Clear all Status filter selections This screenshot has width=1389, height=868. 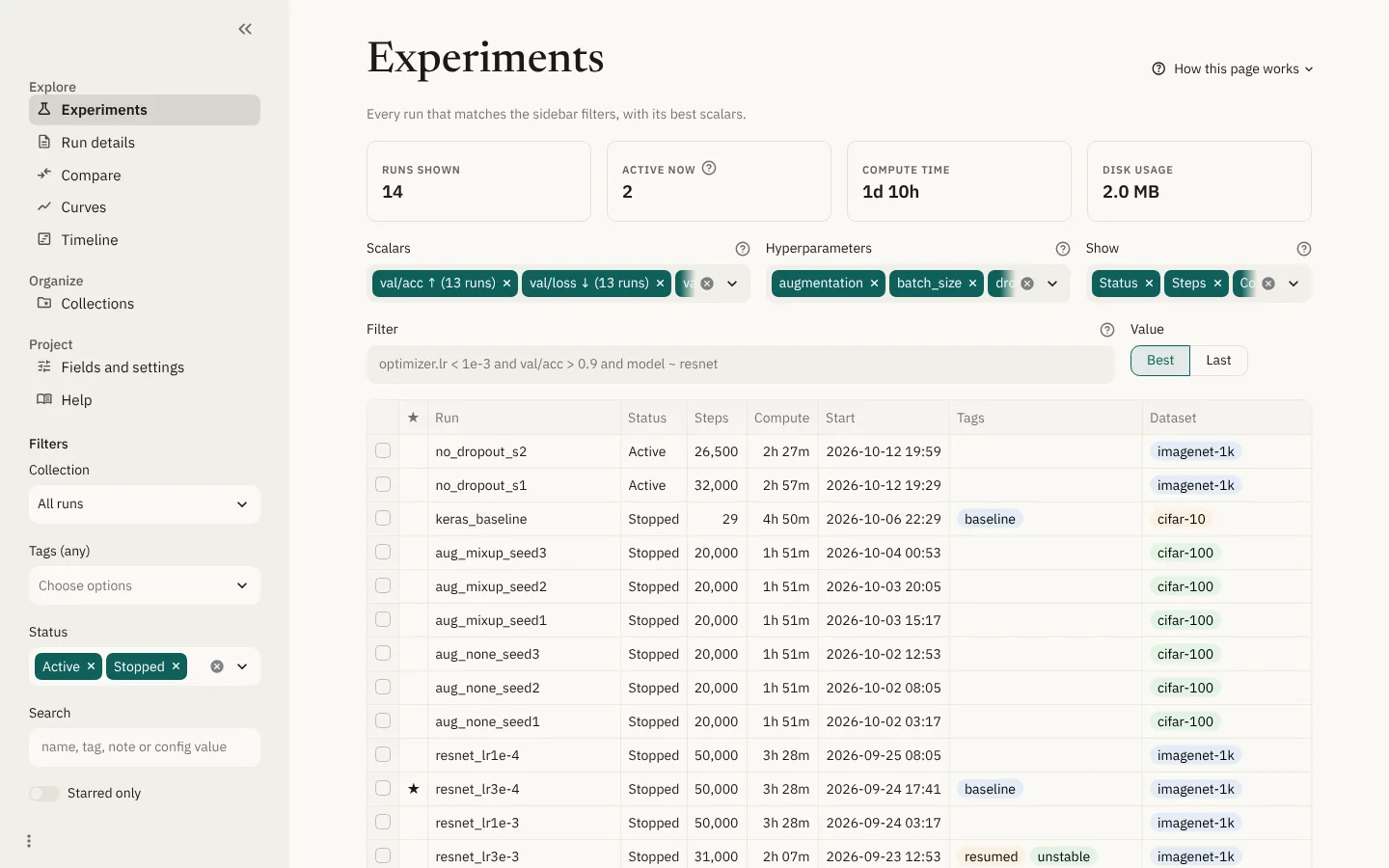pos(217,666)
